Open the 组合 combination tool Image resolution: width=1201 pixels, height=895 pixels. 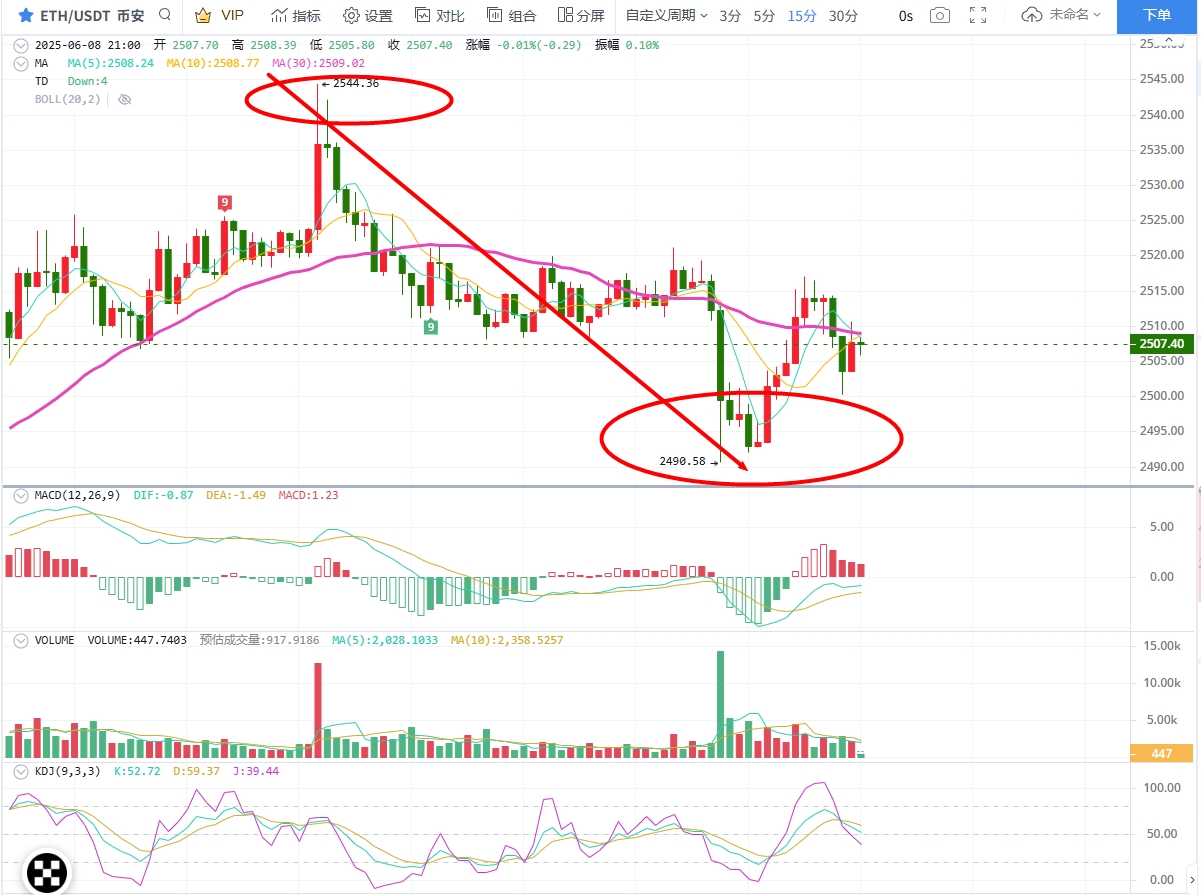[x=511, y=15]
